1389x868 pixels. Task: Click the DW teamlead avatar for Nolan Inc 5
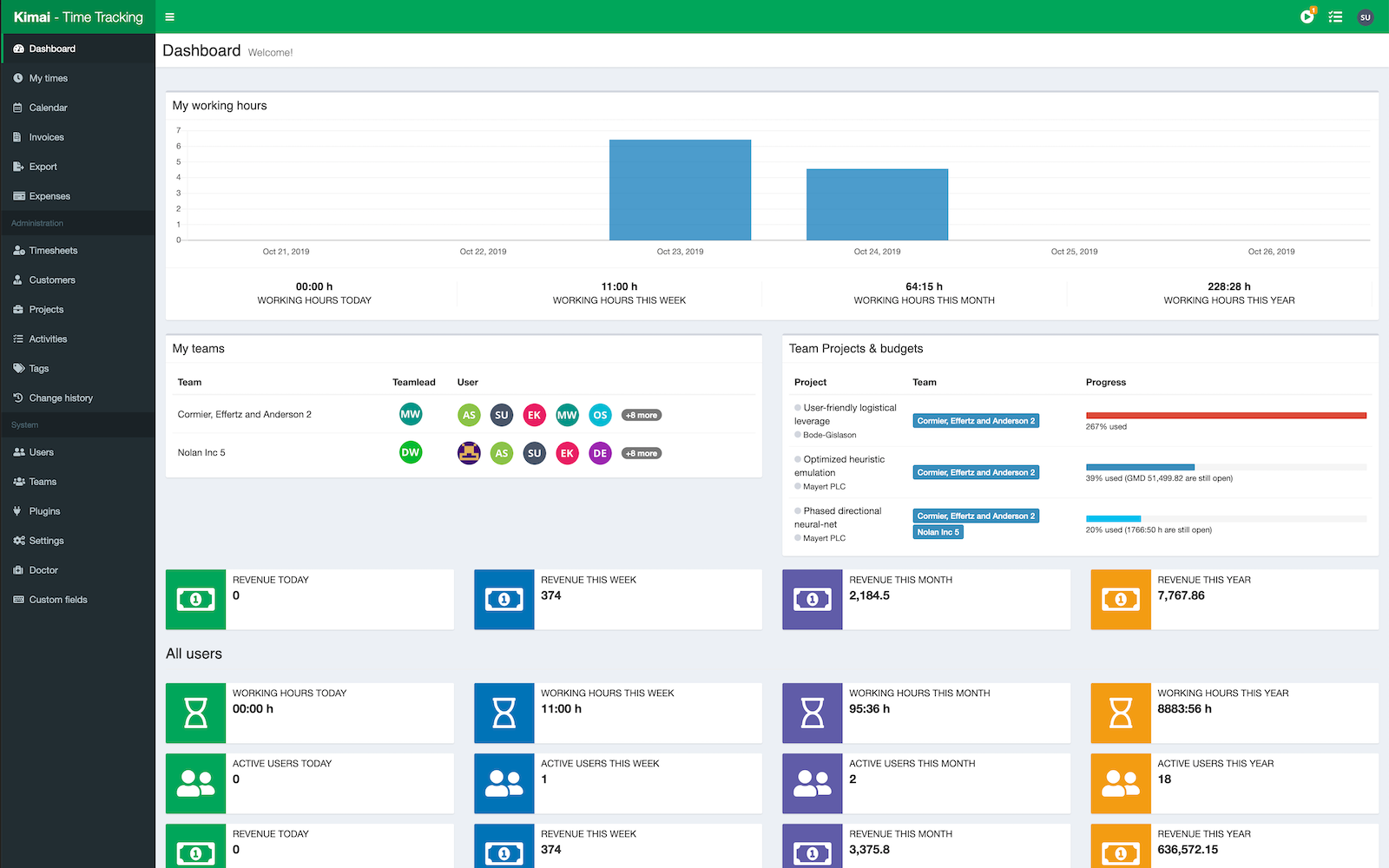tap(411, 452)
